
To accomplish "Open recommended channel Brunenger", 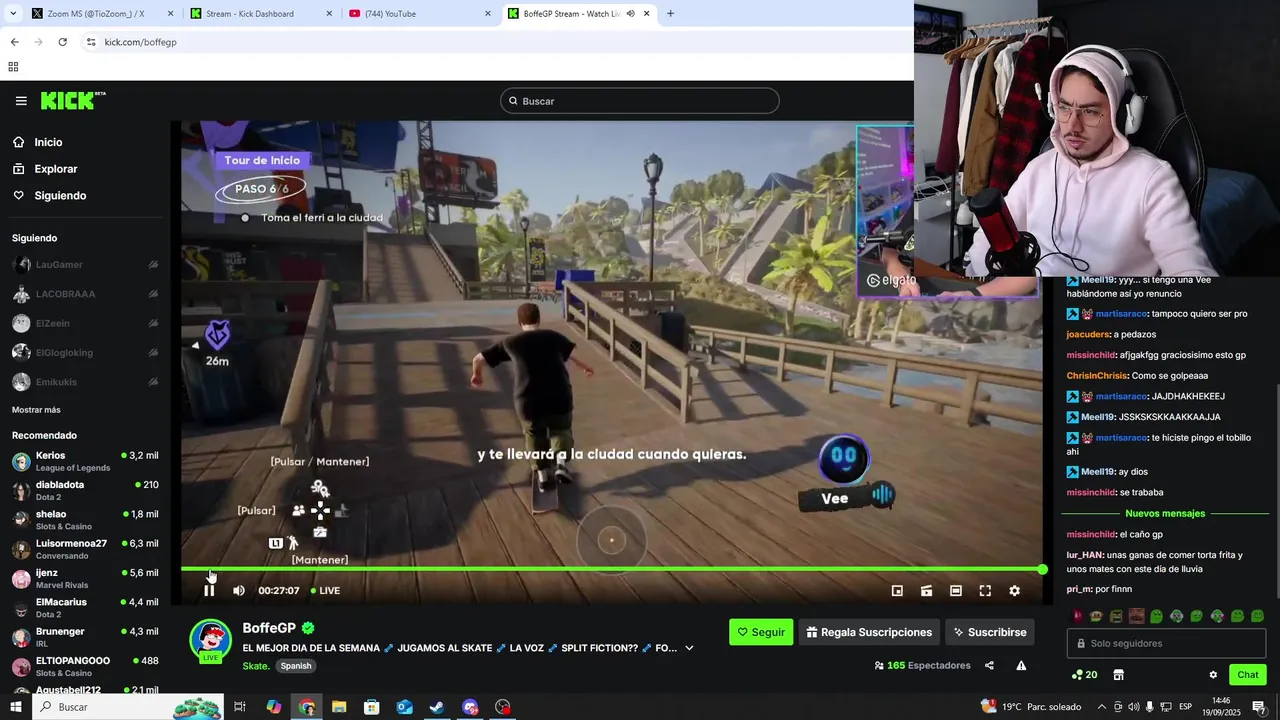I will (85, 637).
